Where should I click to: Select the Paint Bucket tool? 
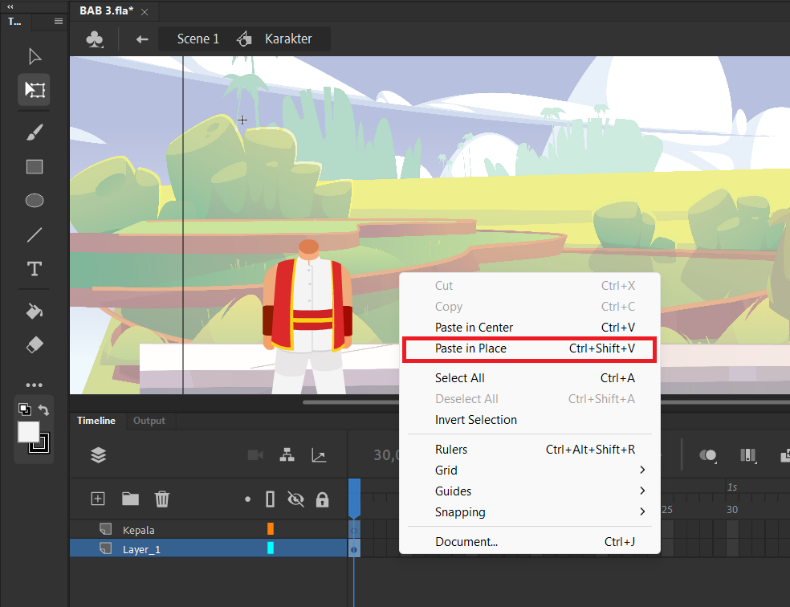pyautogui.click(x=34, y=312)
